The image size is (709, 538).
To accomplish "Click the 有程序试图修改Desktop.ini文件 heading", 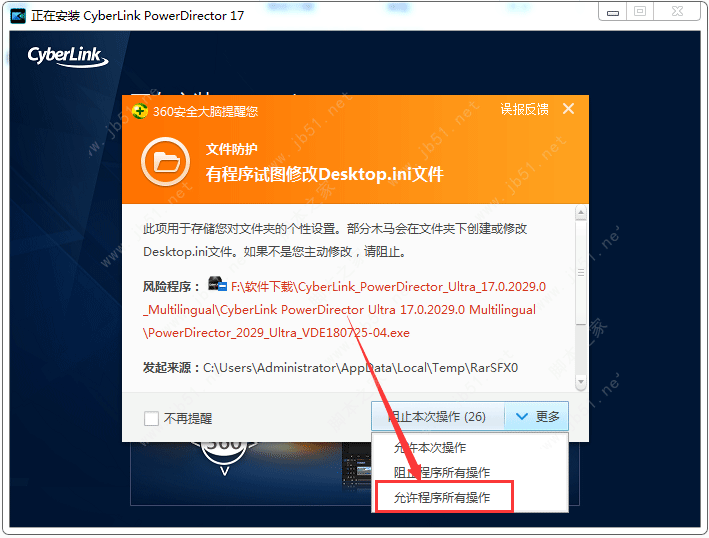I will [x=325, y=174].
